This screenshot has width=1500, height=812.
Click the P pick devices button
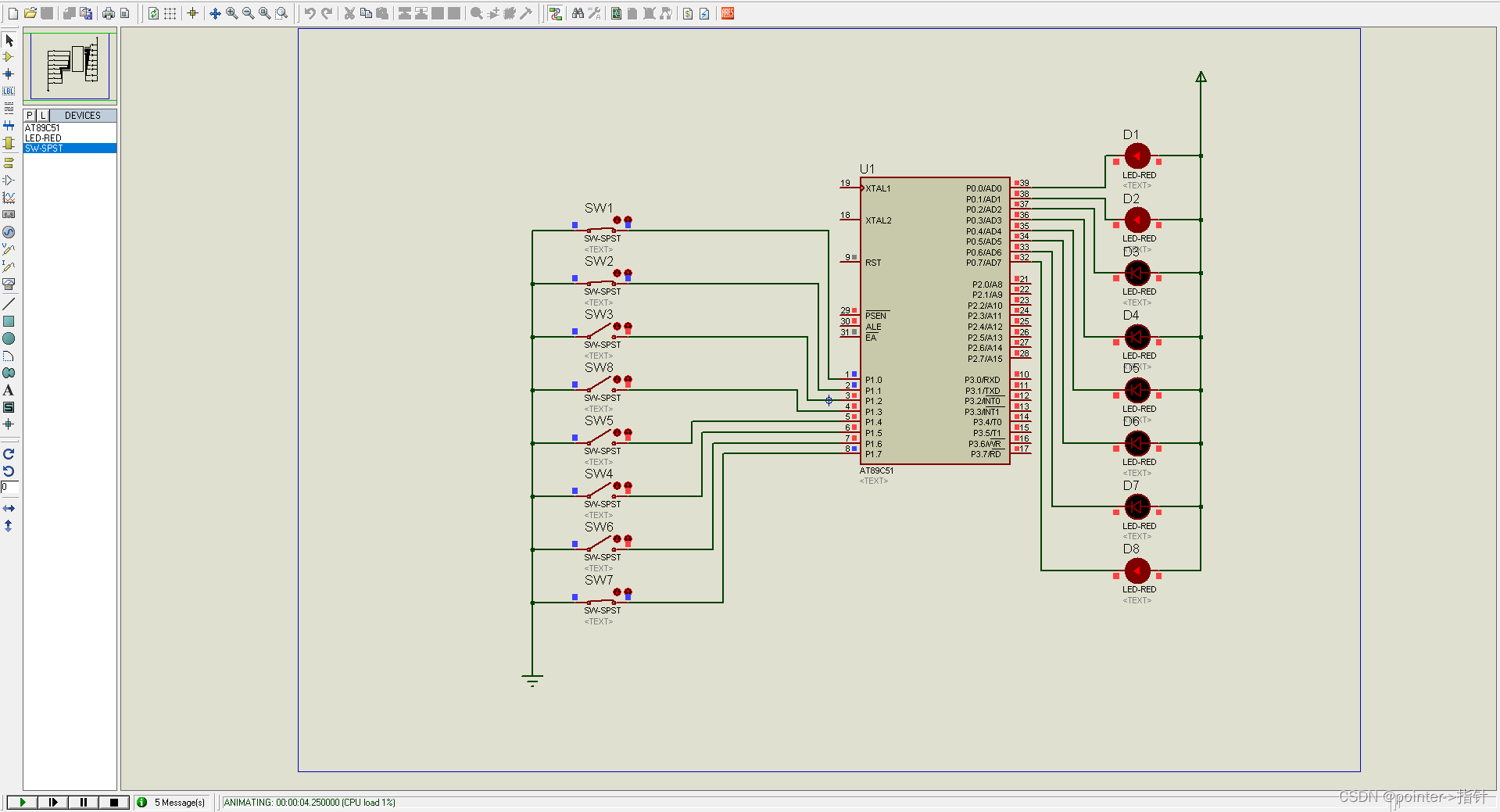[x=29, y=116]
